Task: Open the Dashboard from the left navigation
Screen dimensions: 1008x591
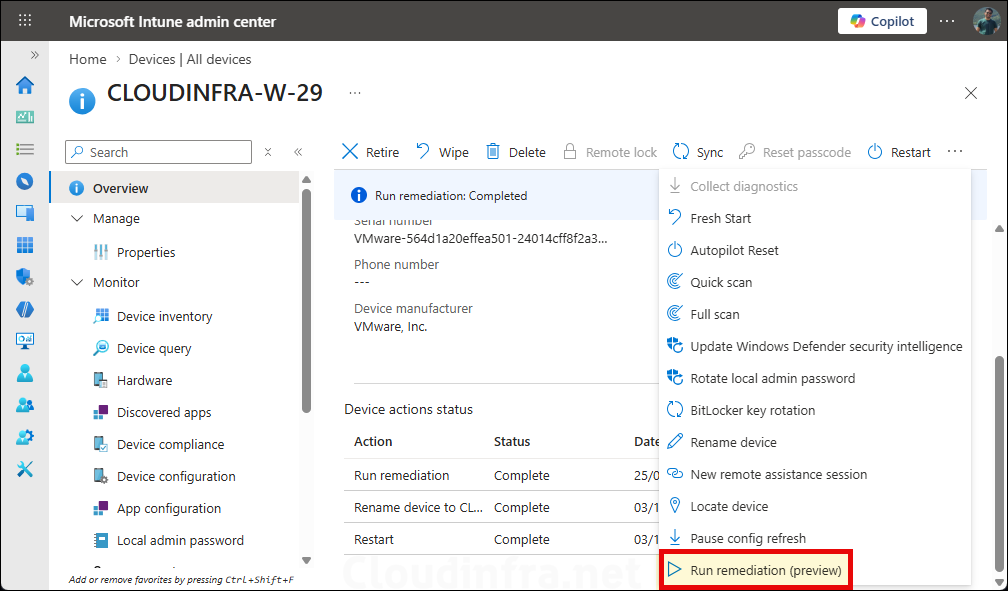Action: point(24,117)
